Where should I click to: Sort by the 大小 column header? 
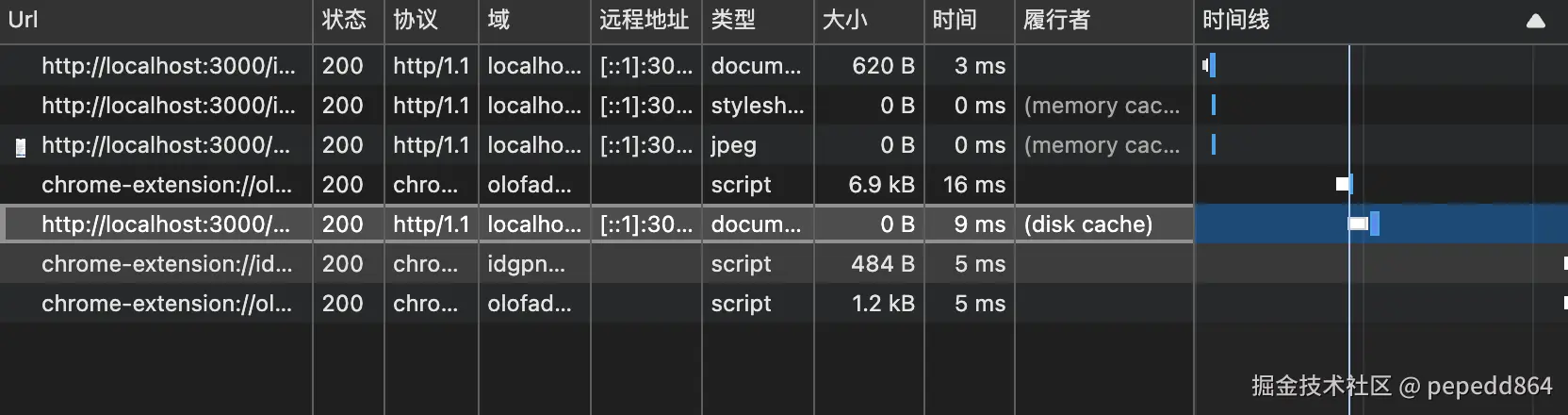[x=844, y=20]
